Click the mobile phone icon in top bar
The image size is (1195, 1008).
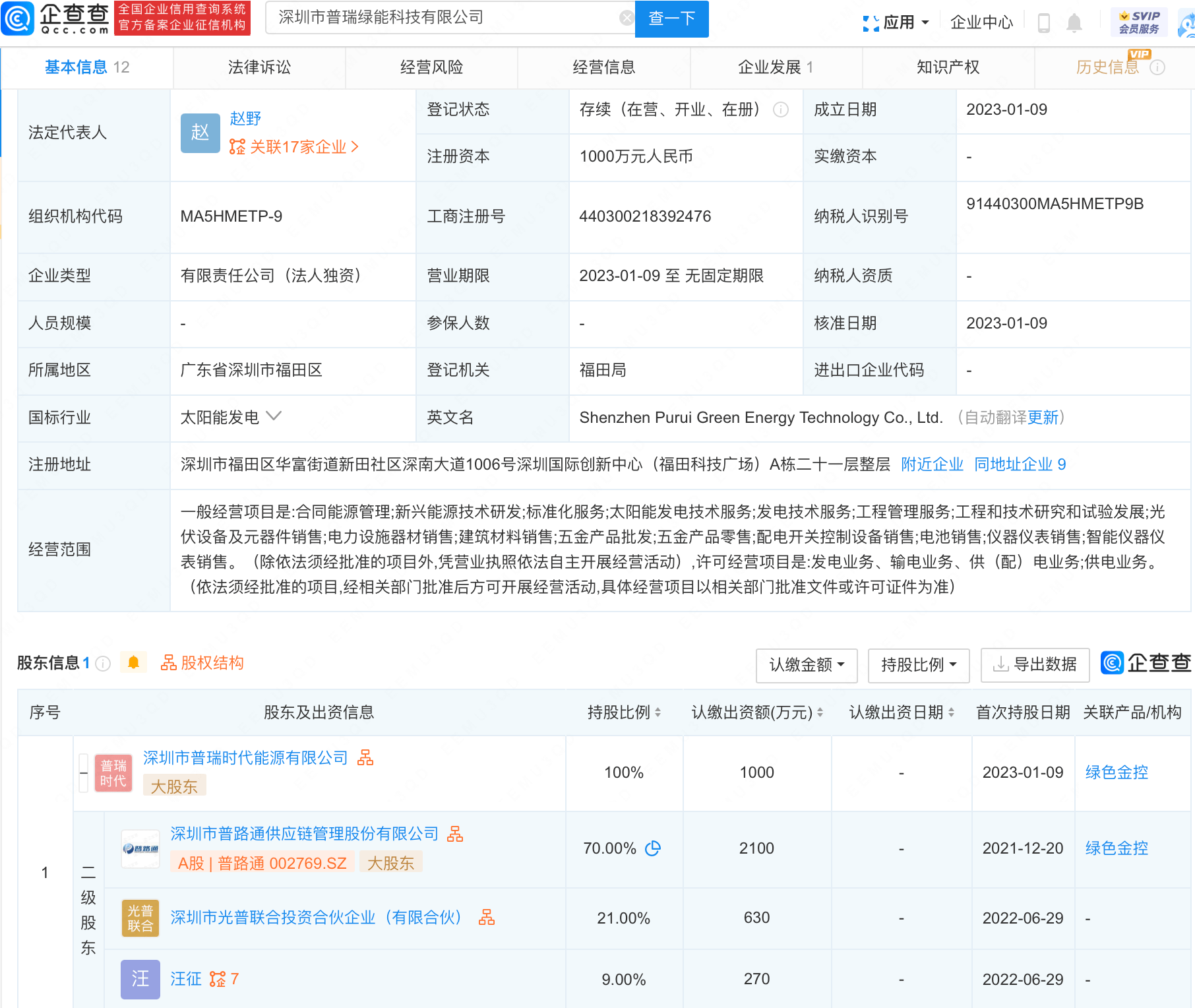1044,22
